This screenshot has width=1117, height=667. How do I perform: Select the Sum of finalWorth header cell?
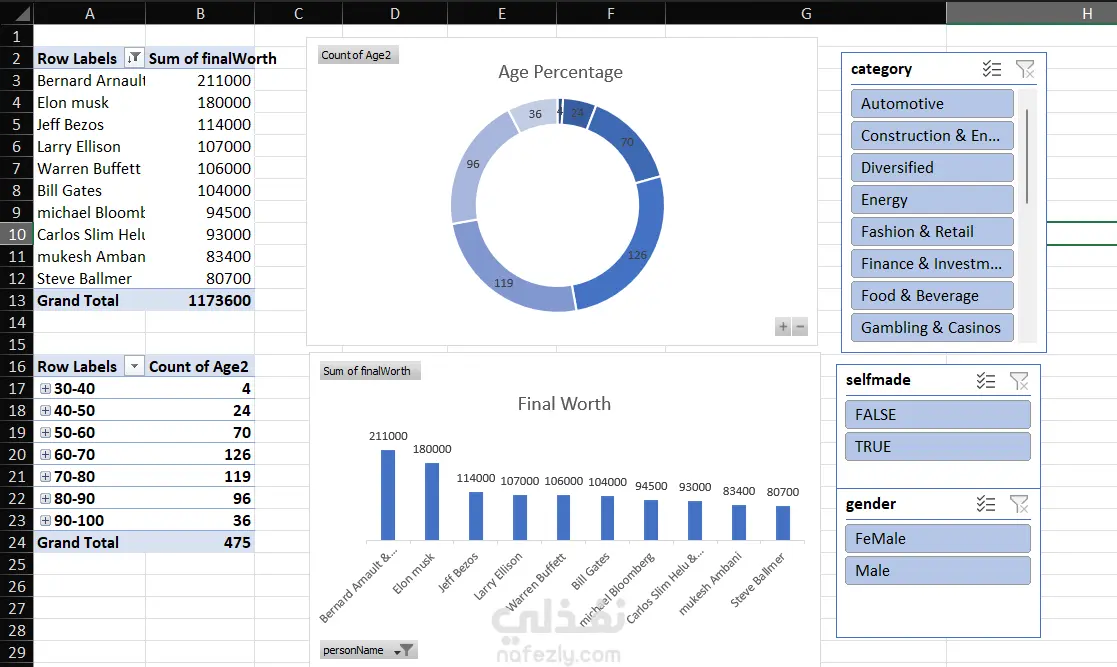(x=200, y=58)
